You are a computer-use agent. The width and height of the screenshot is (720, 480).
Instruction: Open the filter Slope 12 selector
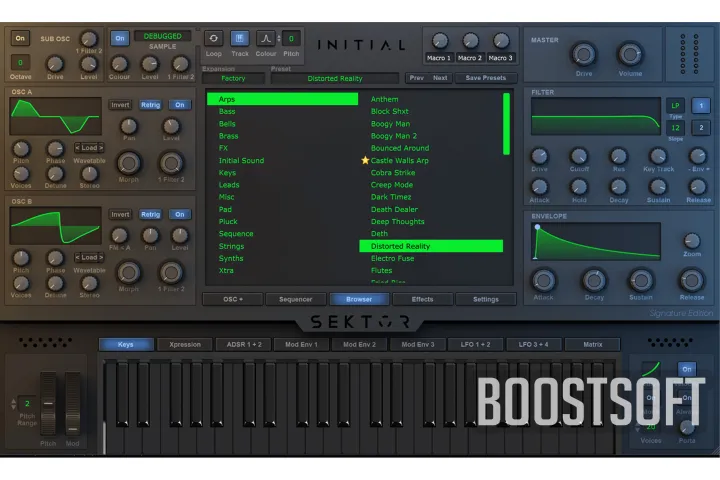coord(675,128)
